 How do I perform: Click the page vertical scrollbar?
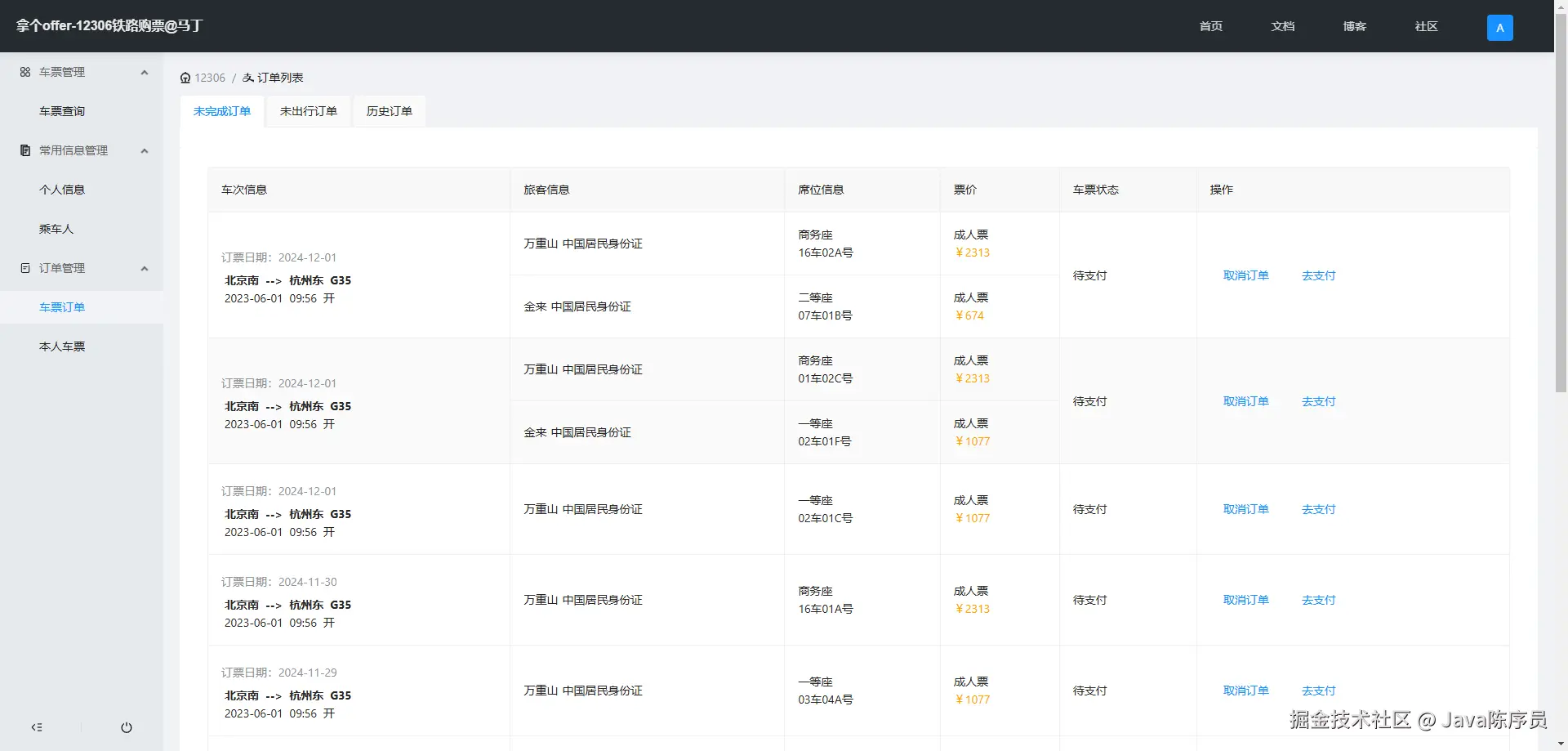click(1561, 204)
